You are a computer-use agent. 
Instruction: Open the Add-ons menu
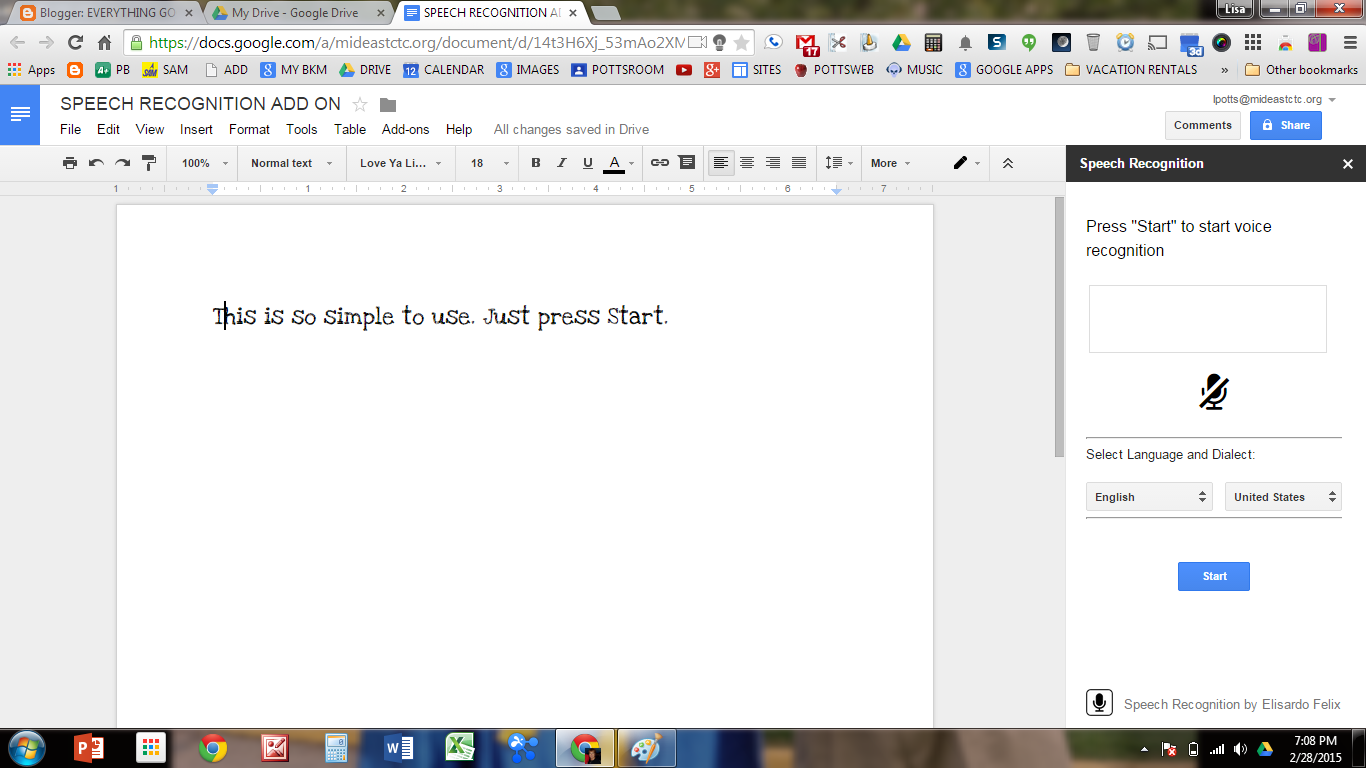405,129
